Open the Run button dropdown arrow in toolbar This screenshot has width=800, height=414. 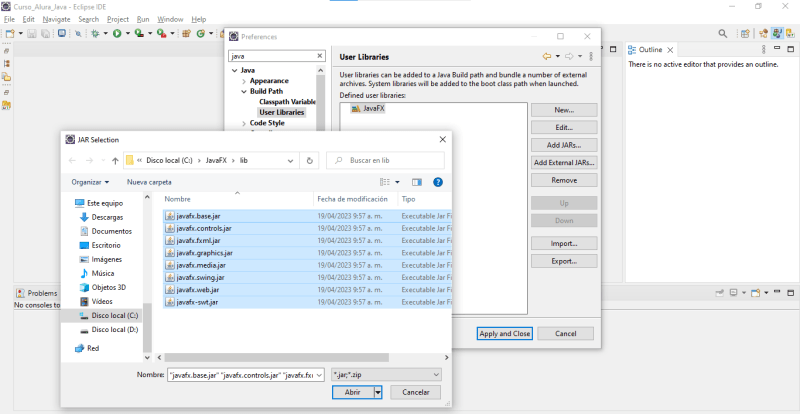[x=127, y=33]
